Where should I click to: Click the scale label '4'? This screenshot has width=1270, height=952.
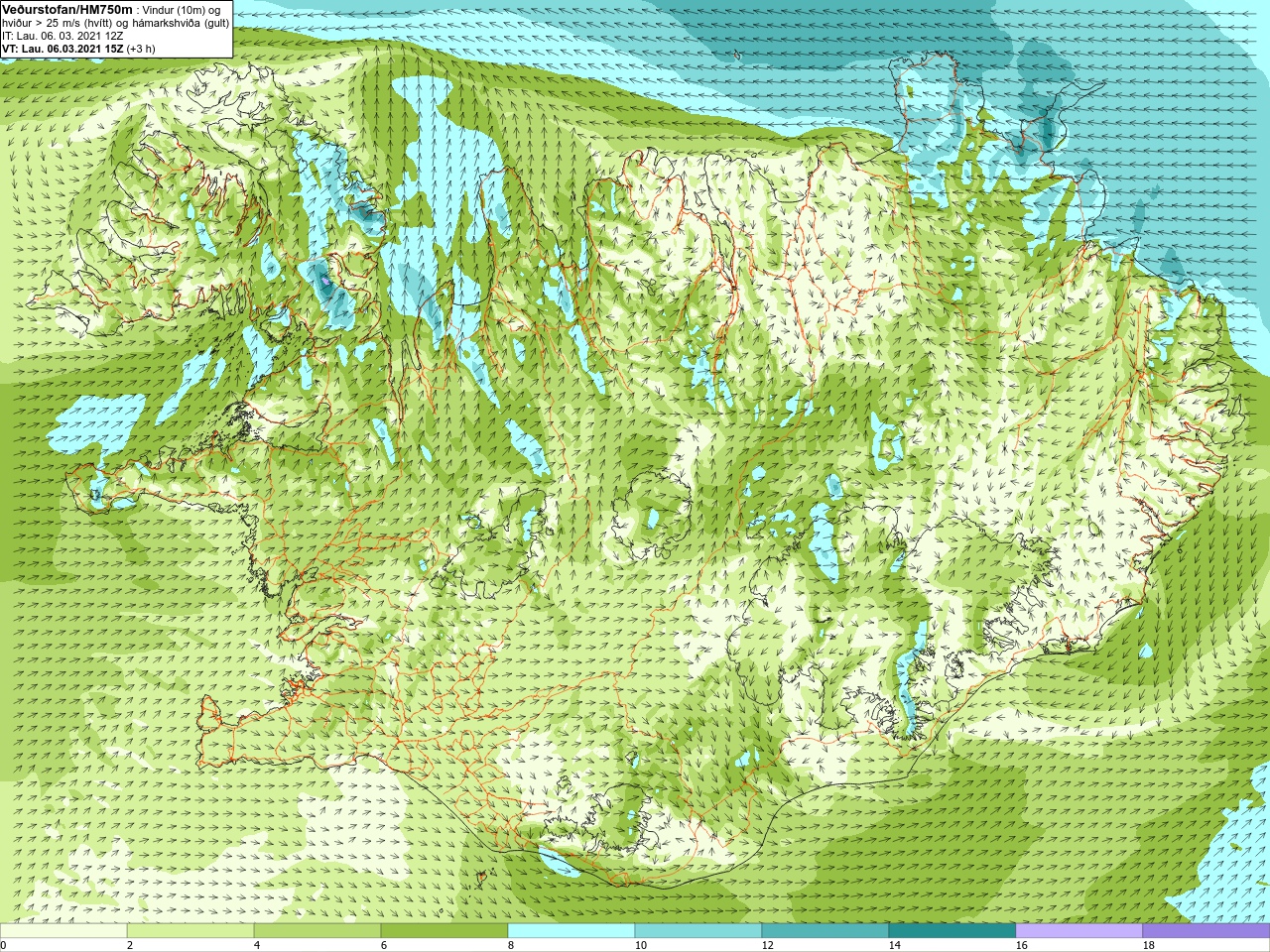(x=256, y=945)
